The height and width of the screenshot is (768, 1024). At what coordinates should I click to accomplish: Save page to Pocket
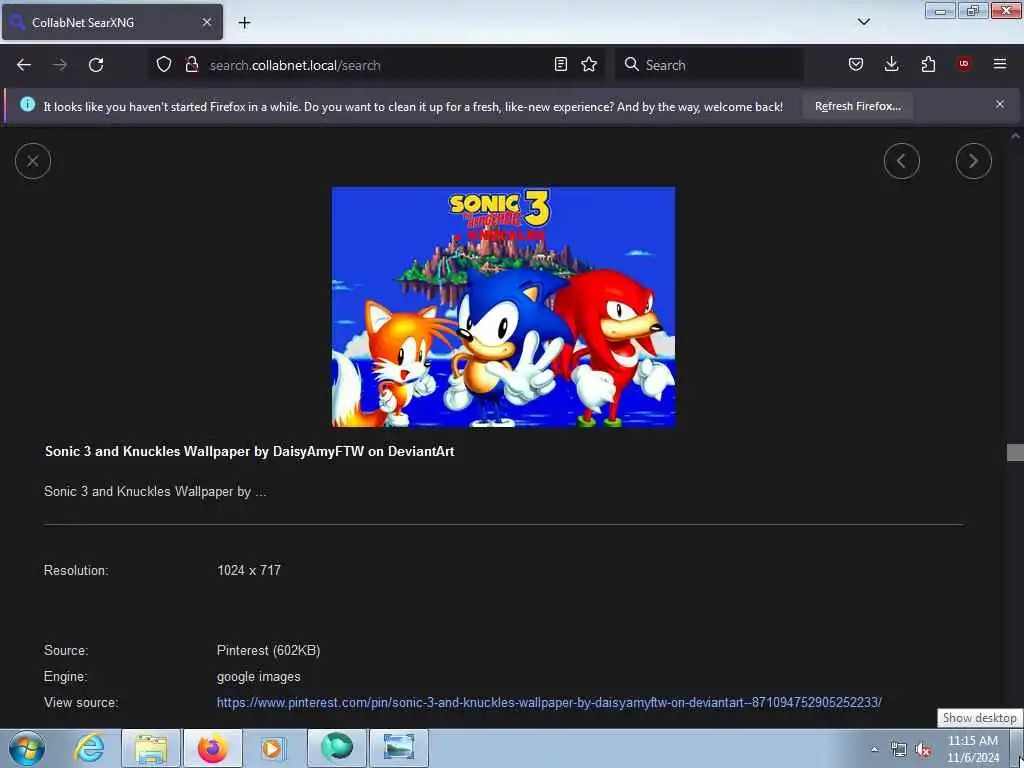point(856,64)
